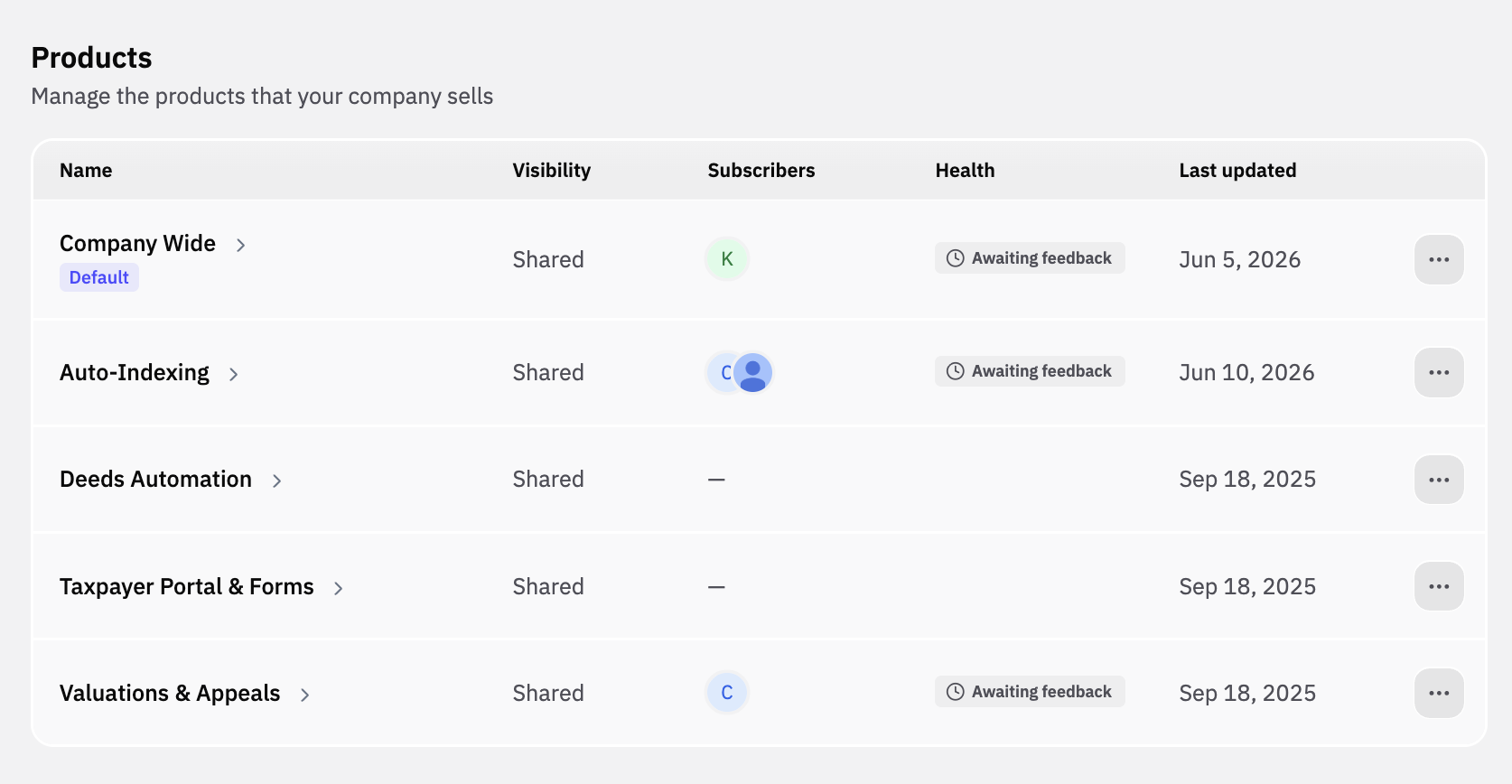Open more options for Auto-Indexing row
The height and width of the screenshot is (784, 1512).
point(1439,372)
